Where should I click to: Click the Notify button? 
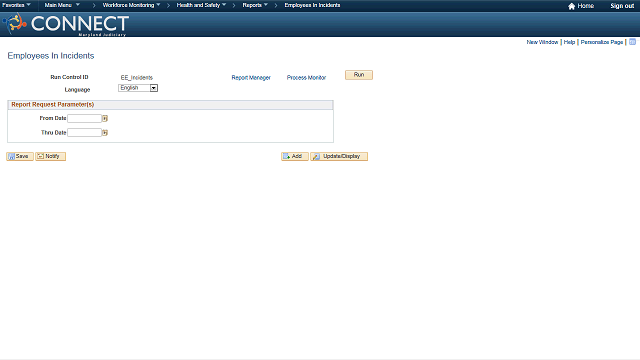(50, 156)
